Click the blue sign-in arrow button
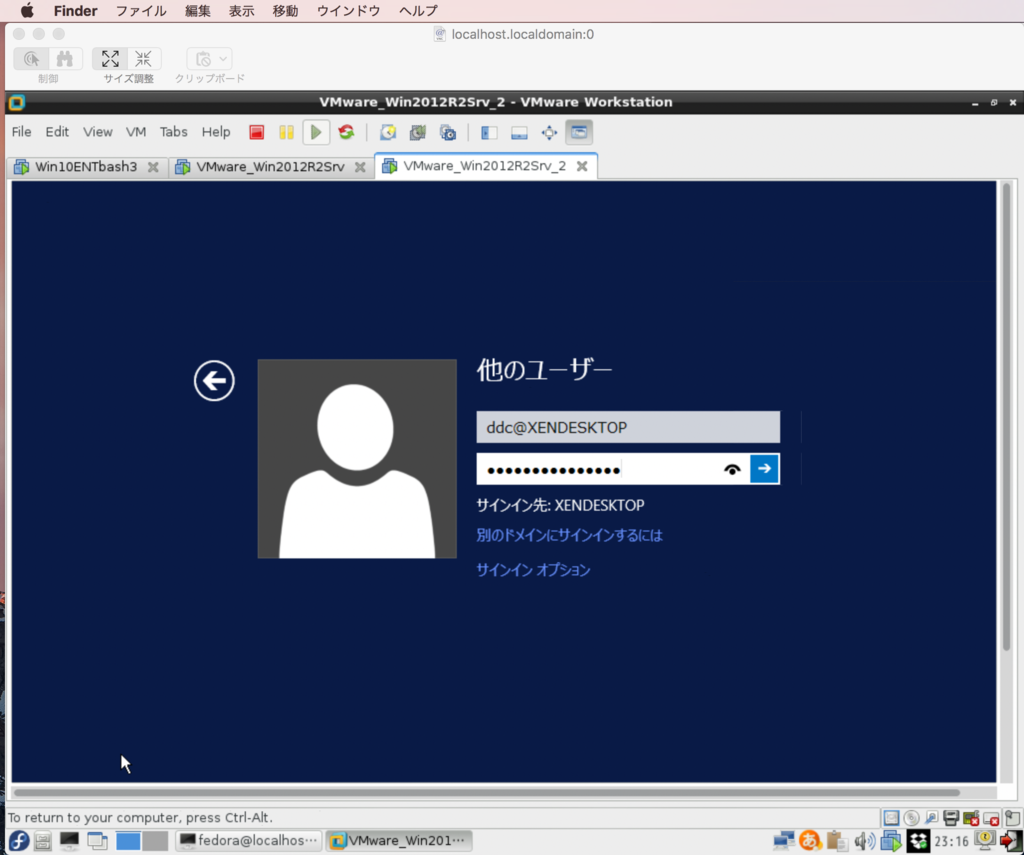1024x855 pixels. point(765,469)
